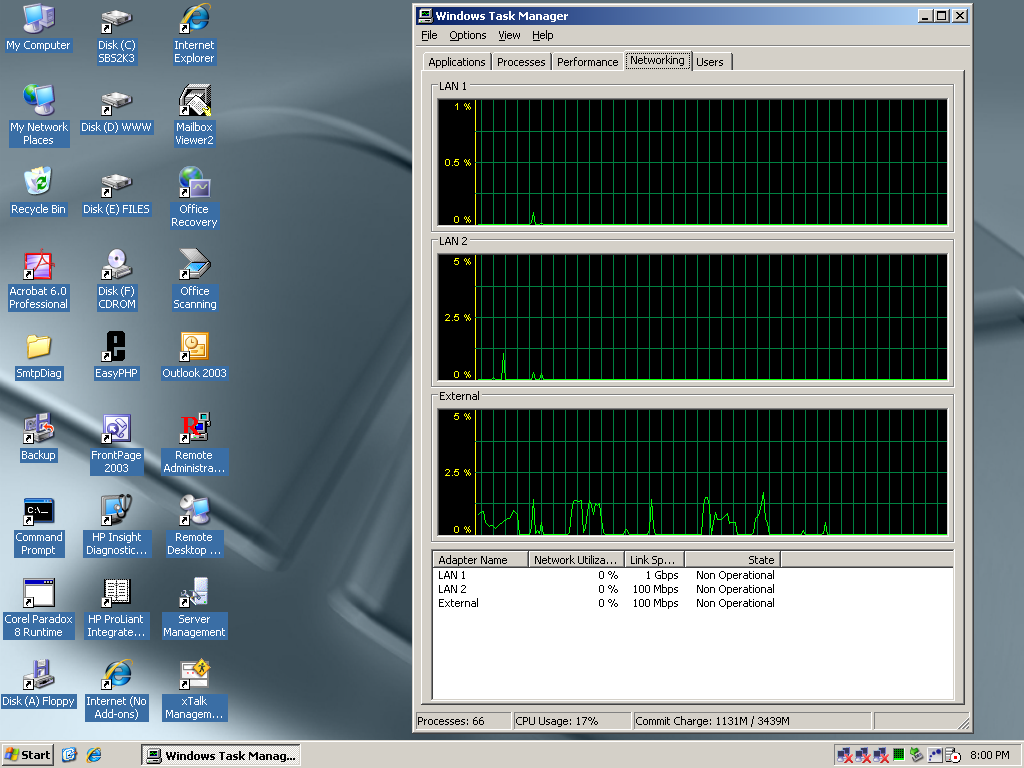Select the Remote Desktop shortcut icon
1024x768 pixels.
pyautogui.click(x=194, y=526)
